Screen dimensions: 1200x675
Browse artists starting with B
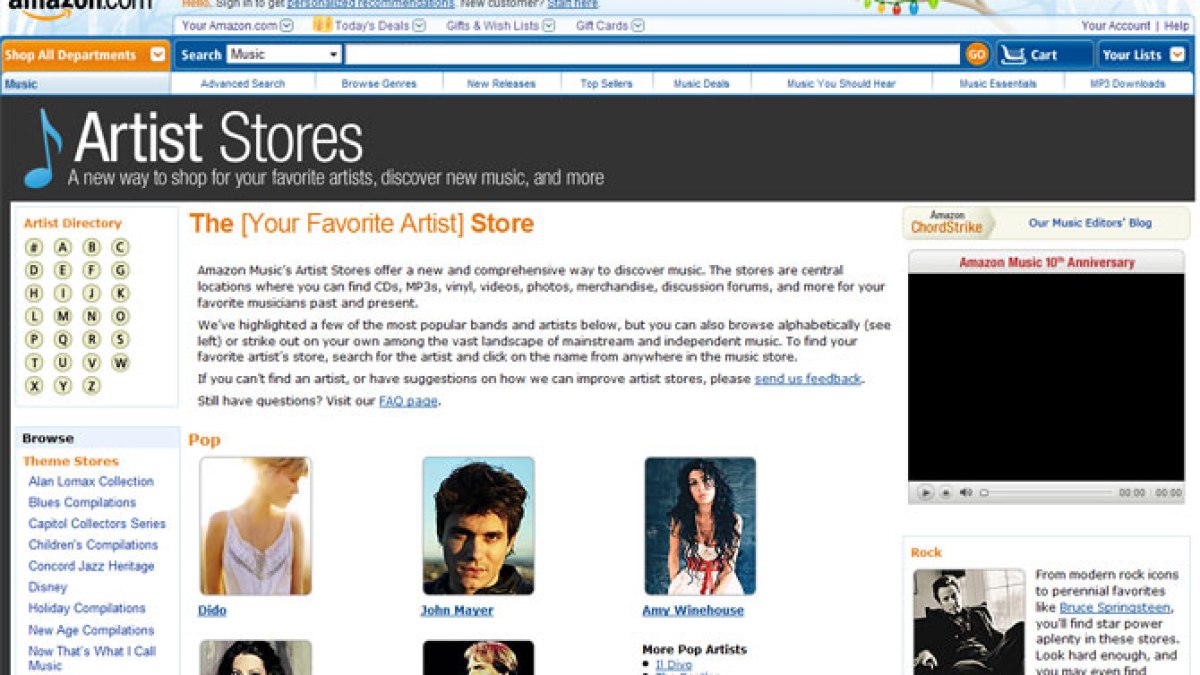92,247
